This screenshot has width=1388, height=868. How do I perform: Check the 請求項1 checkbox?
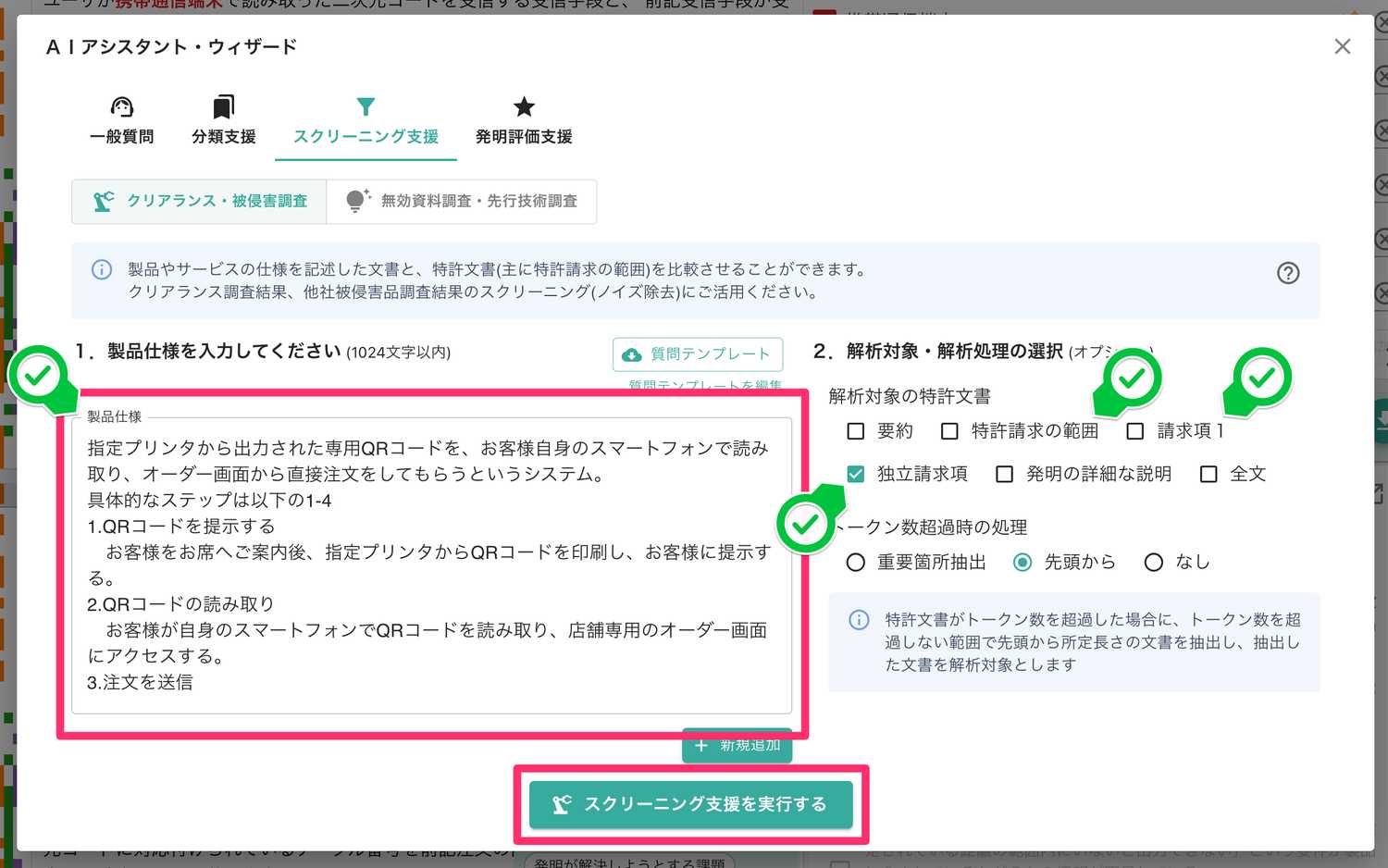[x=1135, y=431]
